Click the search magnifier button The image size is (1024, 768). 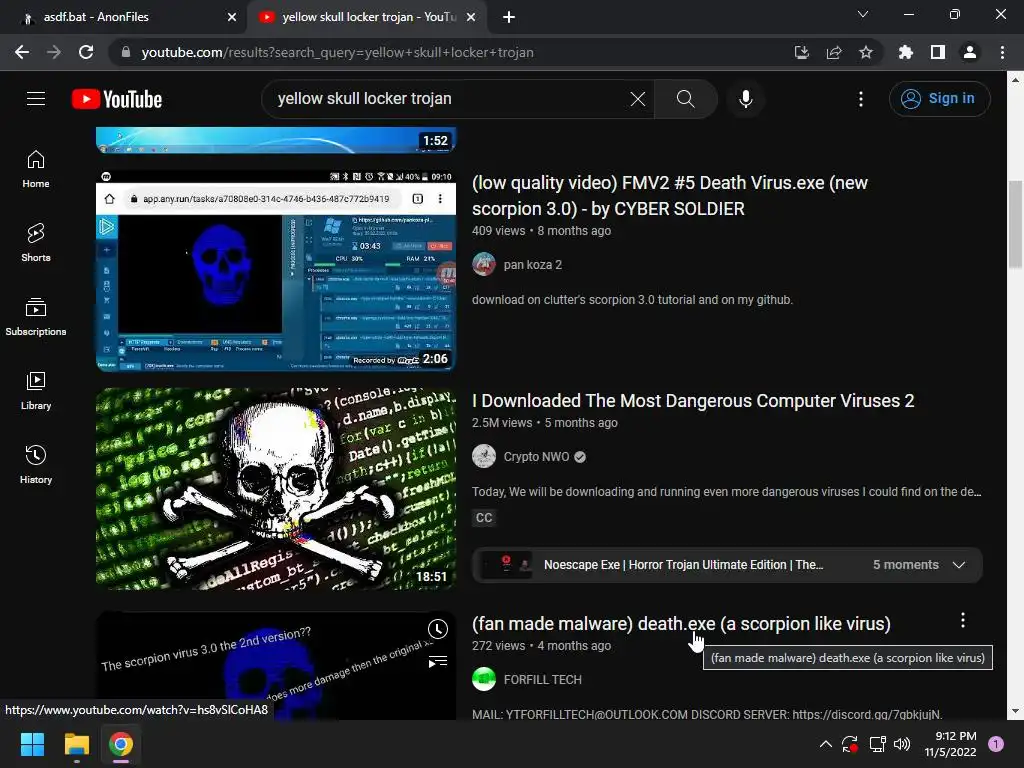[x=685, y=99]
